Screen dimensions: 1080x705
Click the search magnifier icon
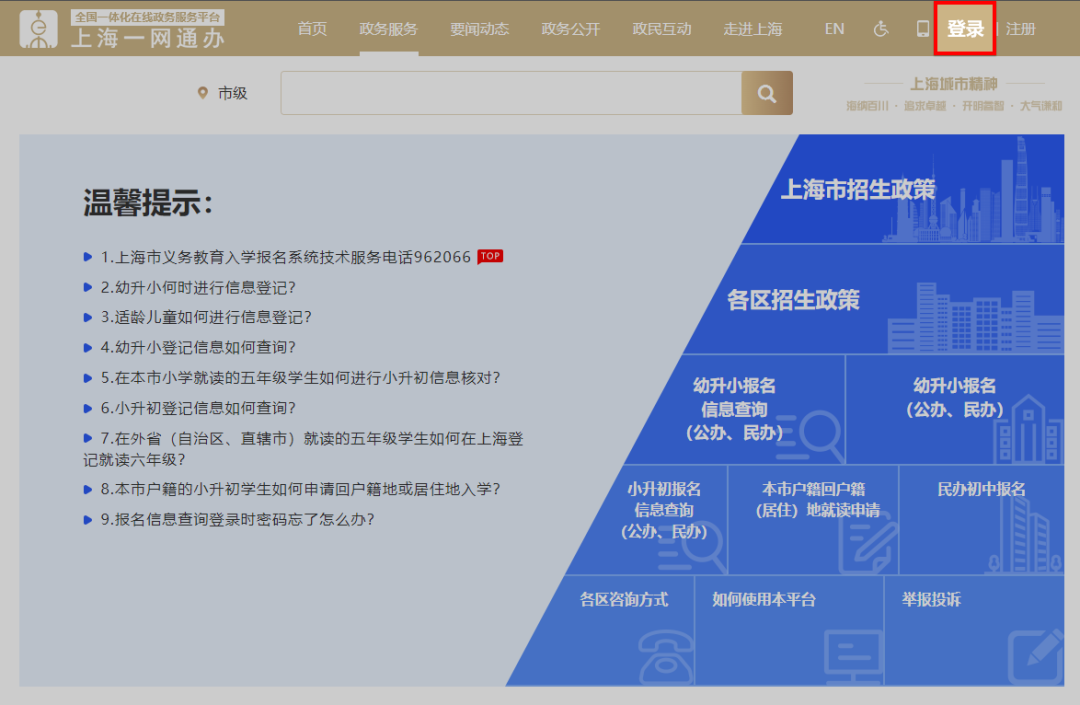point(767,92)
